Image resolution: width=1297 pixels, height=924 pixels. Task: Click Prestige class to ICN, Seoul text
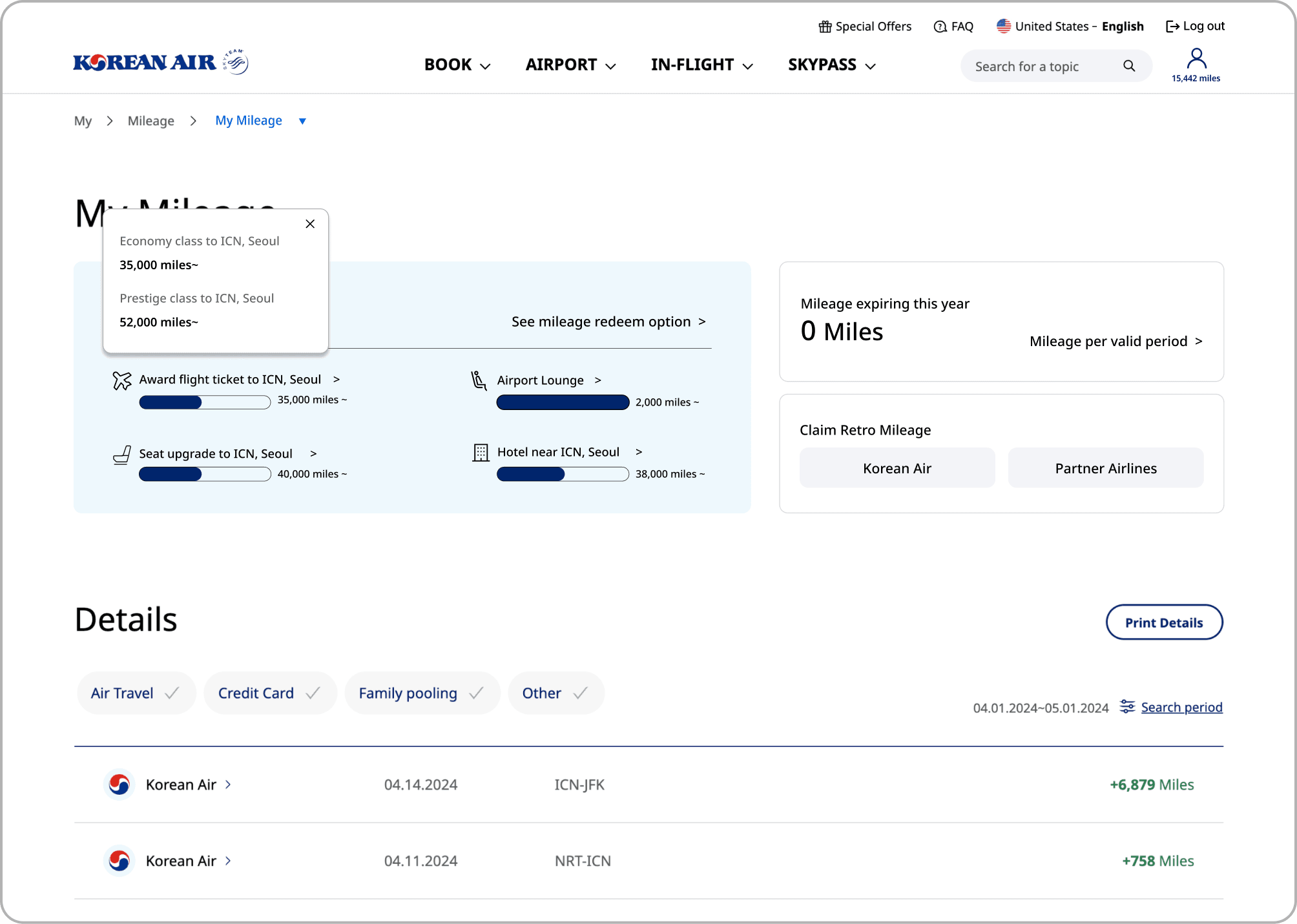(x=196, y=298)
